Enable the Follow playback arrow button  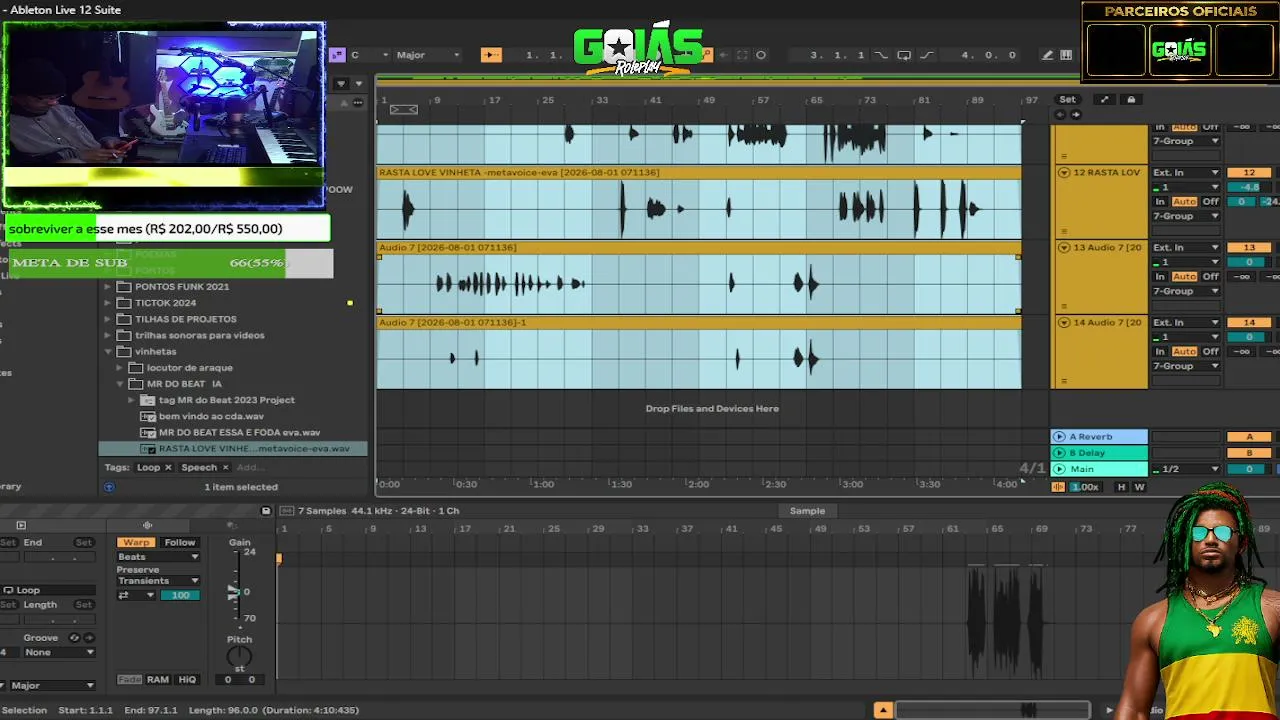490,55
